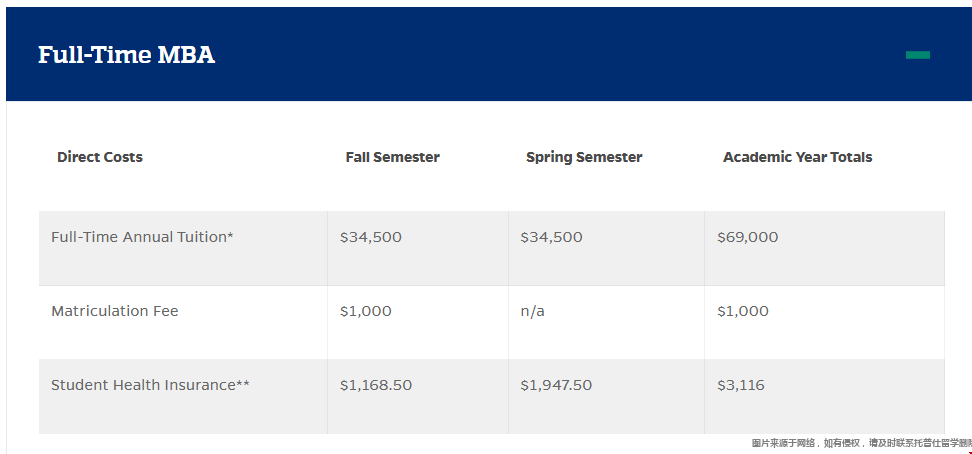The width and height of the screenshot is (972, 454).
Task: Click the spring semester $34,500 tuition cell
Action: tap(551, 237)
